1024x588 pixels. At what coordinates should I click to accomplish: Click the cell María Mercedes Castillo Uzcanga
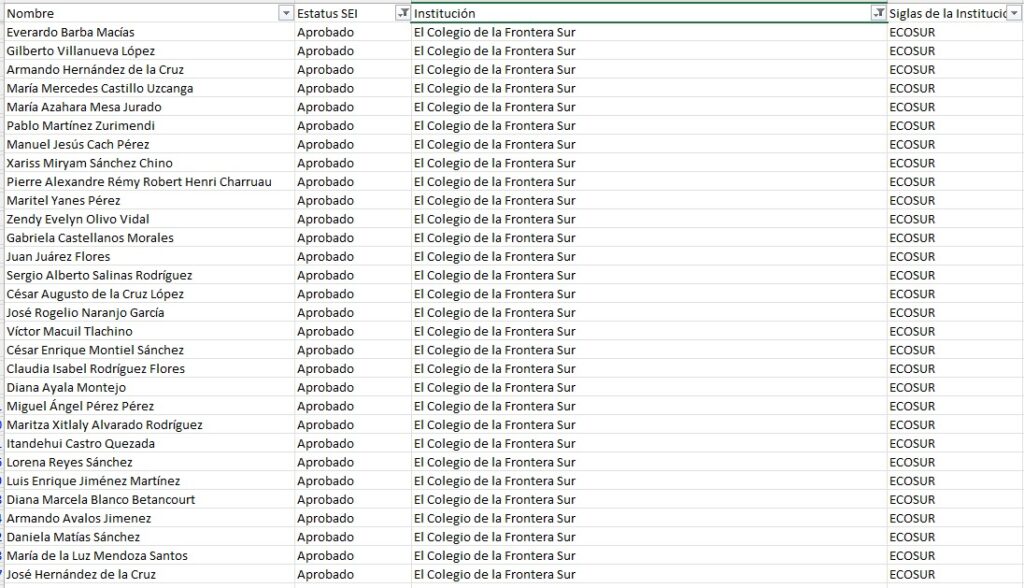point(100,88)
